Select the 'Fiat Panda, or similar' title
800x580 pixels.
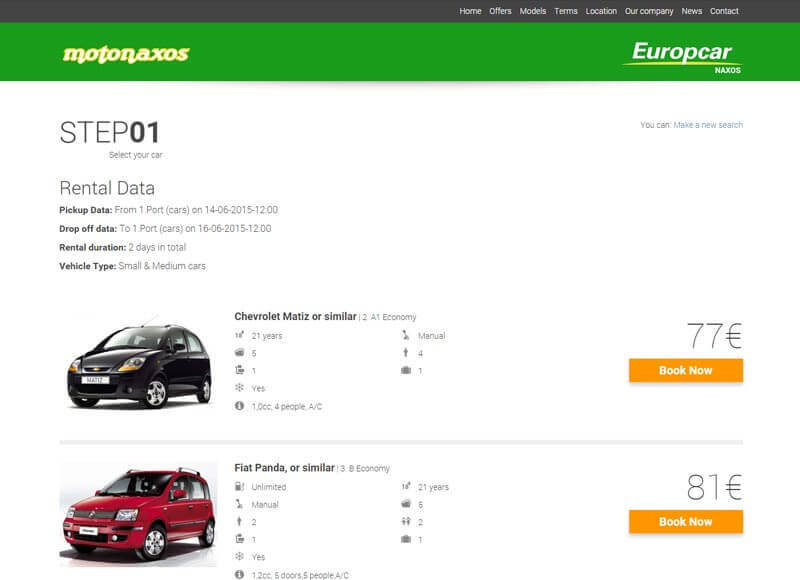tap(285, 468)
